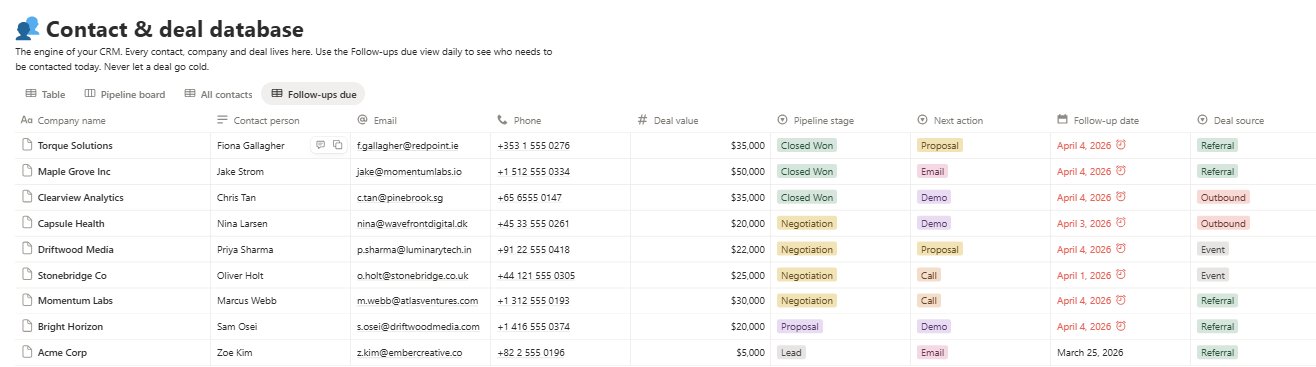
Task: Open email link o.holt@stonebridge.co.uk
Action: pos(414,274)
